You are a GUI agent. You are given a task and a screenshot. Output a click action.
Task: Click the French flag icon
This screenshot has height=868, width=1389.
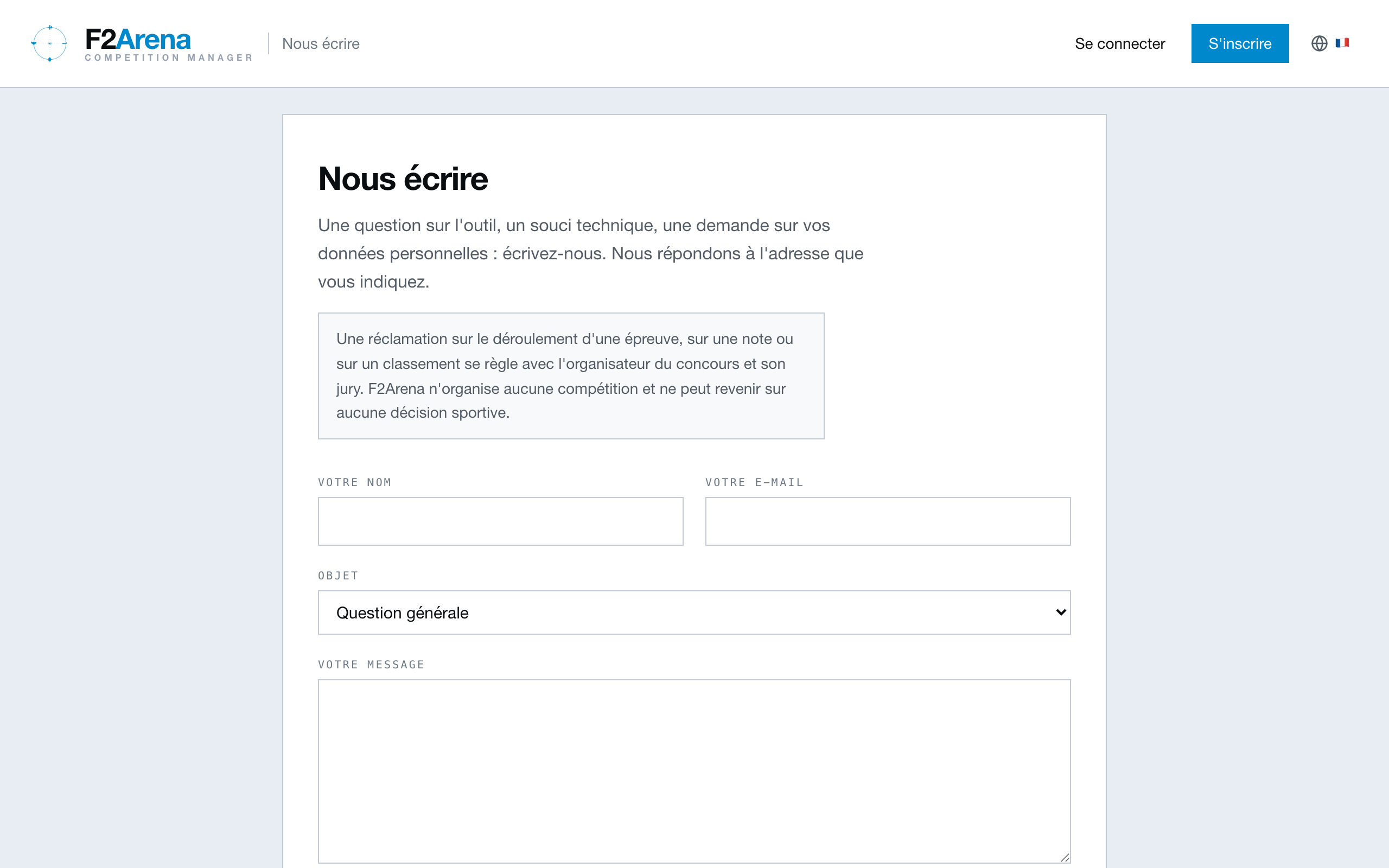[1342, 42]
